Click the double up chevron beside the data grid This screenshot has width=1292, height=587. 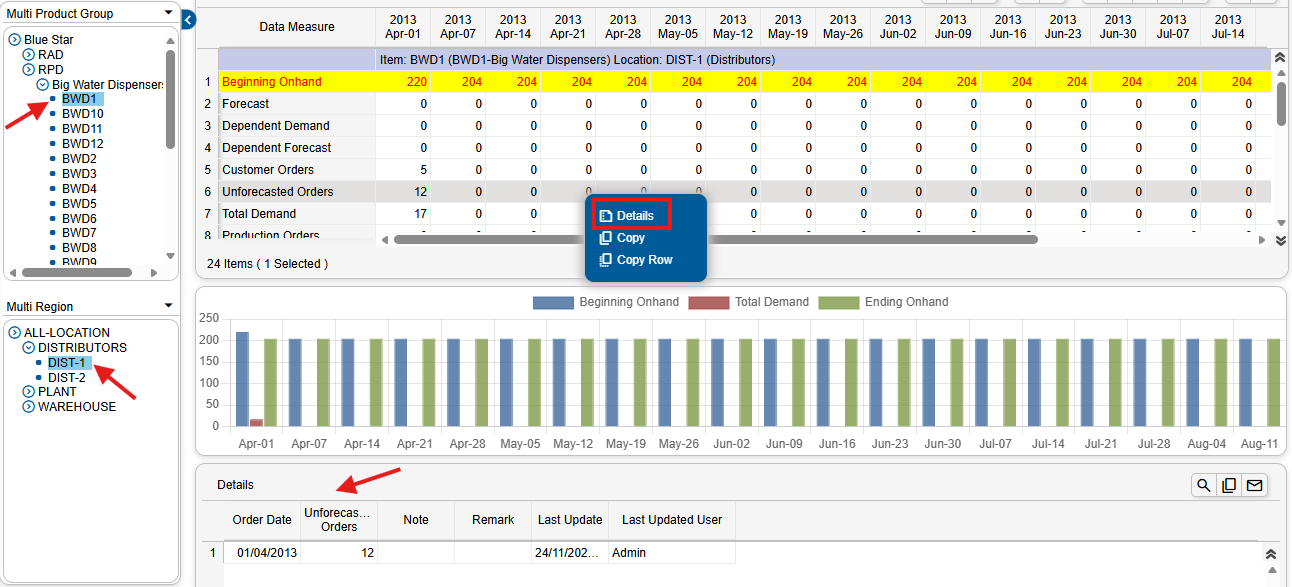point(1281,60)
